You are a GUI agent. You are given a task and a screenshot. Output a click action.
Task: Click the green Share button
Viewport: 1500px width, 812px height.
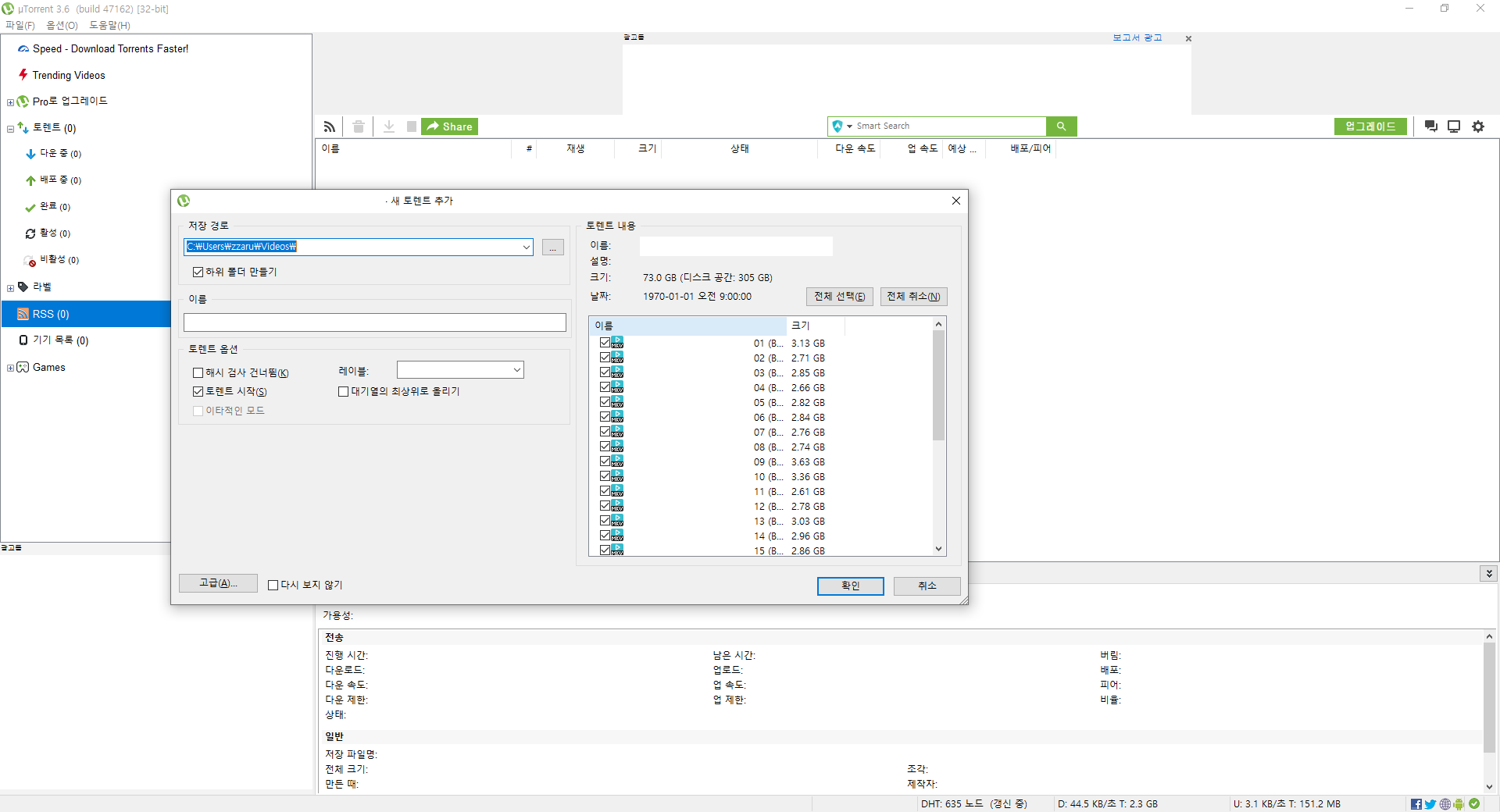pos(449,126)
